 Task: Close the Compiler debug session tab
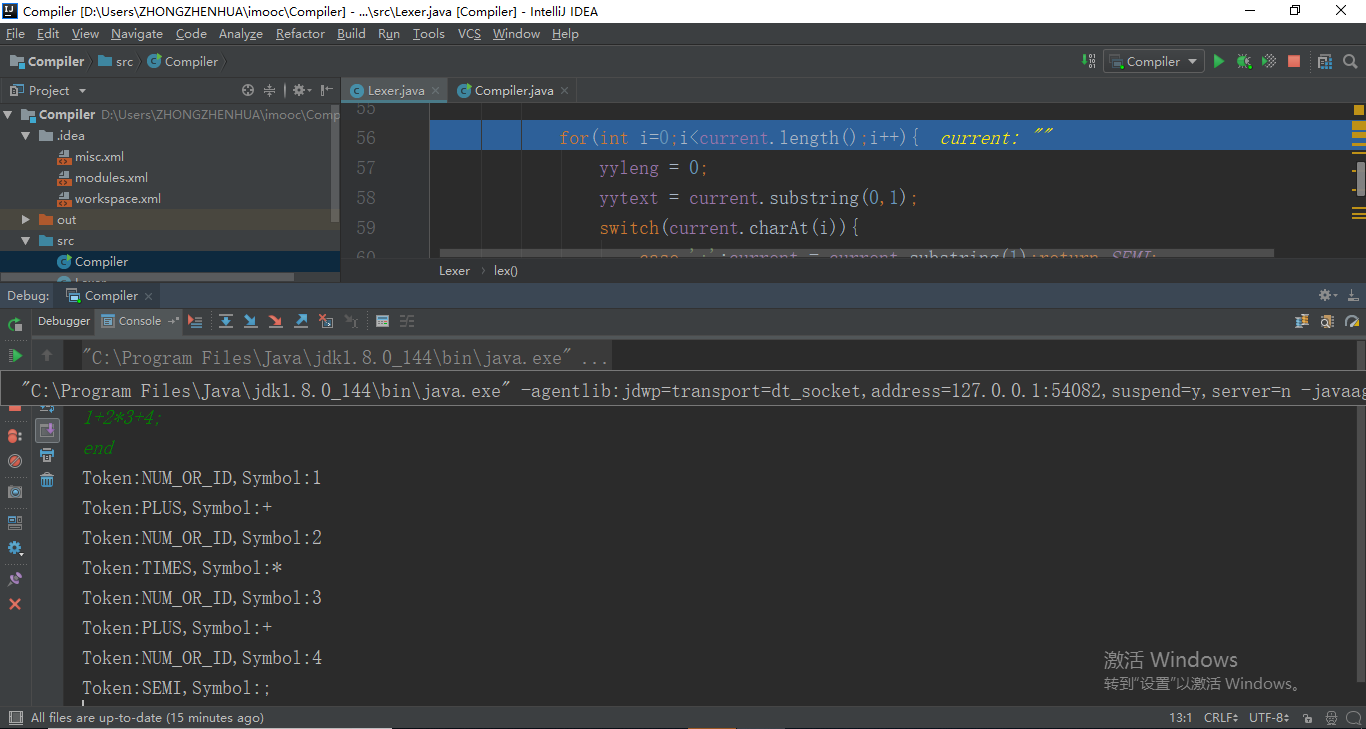pyautogui.click(x=148, y=296)
